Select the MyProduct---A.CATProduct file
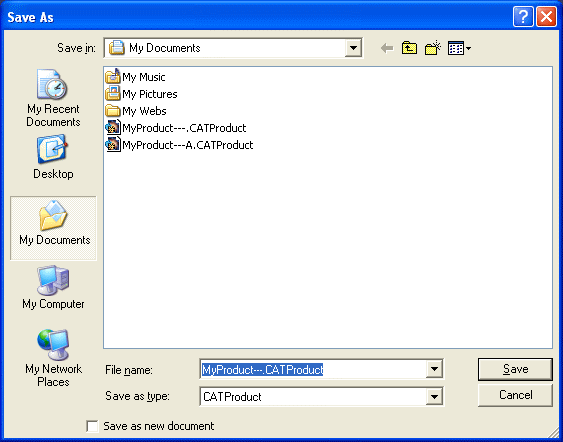 click(179, 145)
